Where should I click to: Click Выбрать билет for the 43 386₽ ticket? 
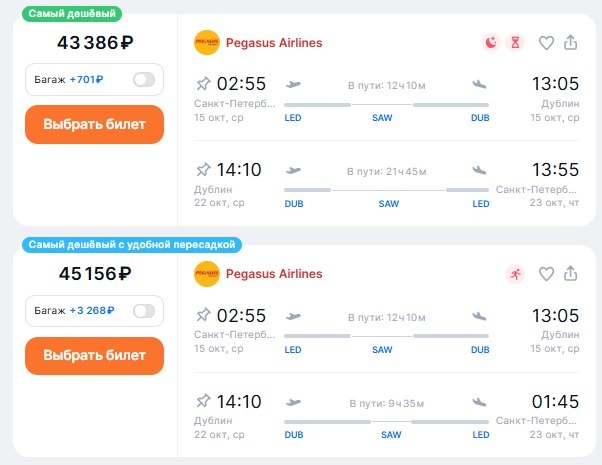pyautogui.click(x=94, y=124)
